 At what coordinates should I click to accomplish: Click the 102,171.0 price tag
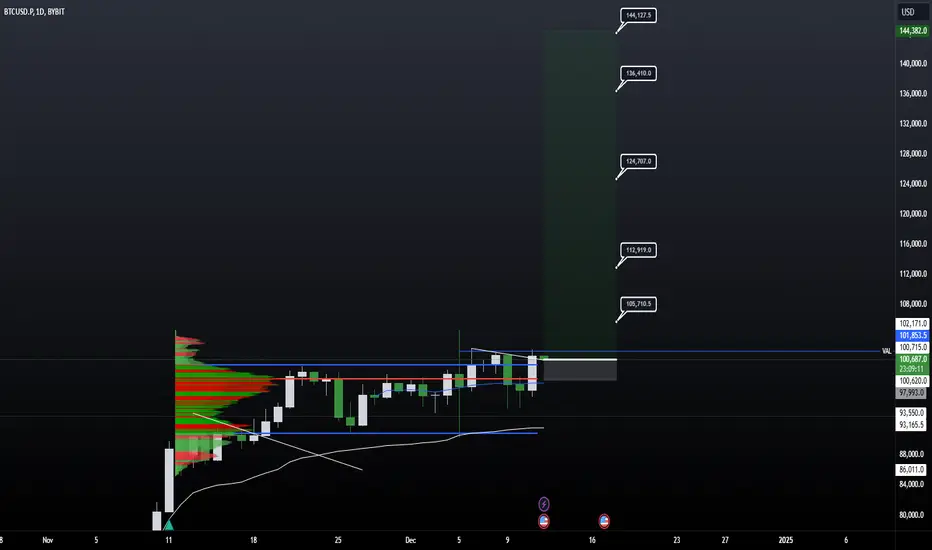coord(912,323)
